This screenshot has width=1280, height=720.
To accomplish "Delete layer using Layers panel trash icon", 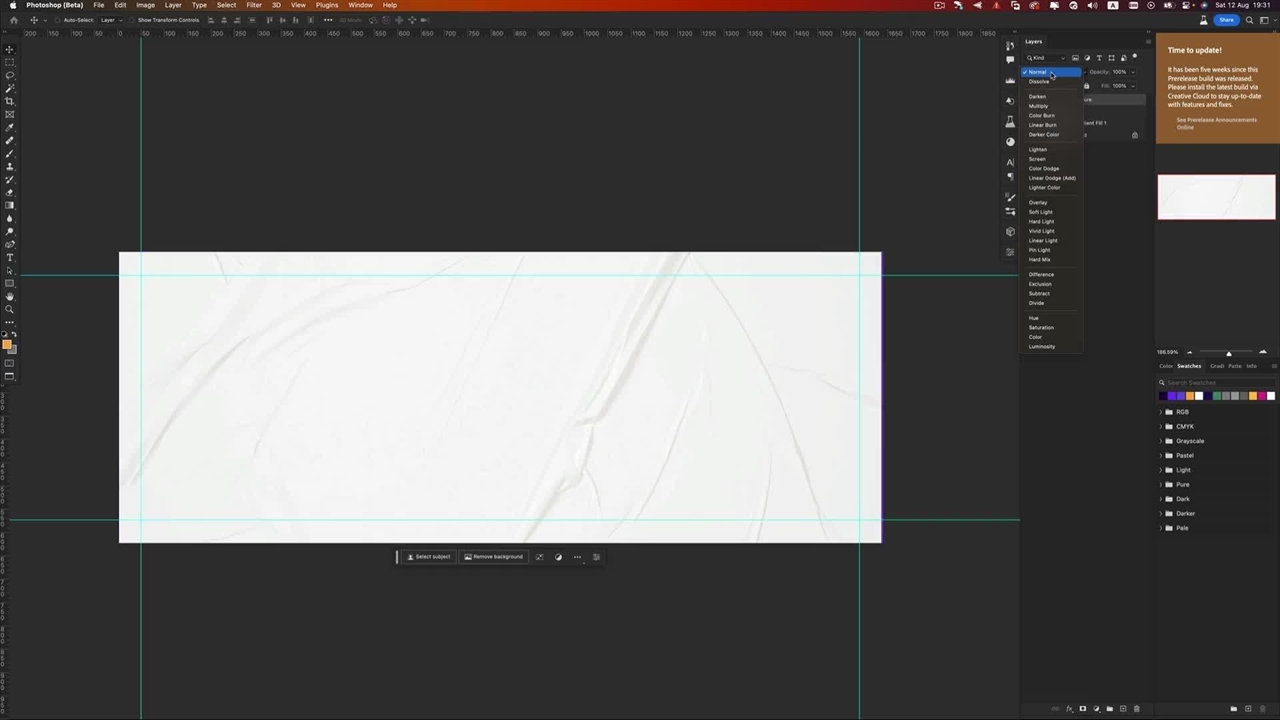I will point(1136,709).
